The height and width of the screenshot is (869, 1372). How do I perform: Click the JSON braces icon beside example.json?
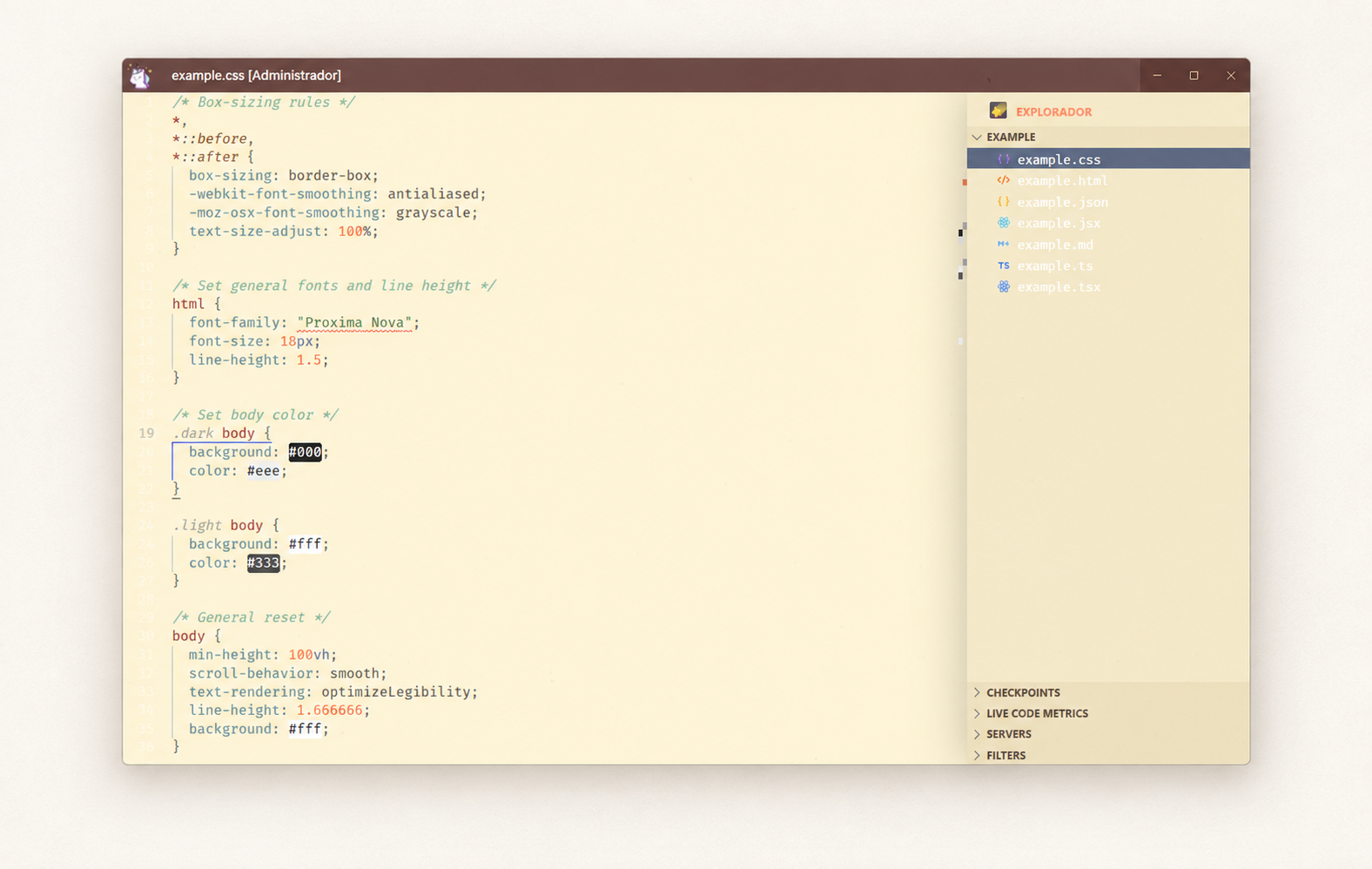click(x=1003, y=202)
